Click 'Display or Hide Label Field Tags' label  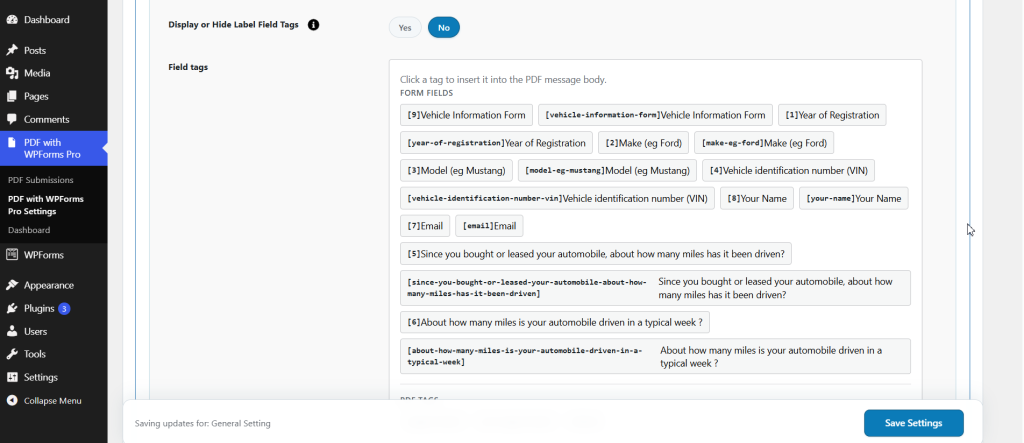pos(233,25)
